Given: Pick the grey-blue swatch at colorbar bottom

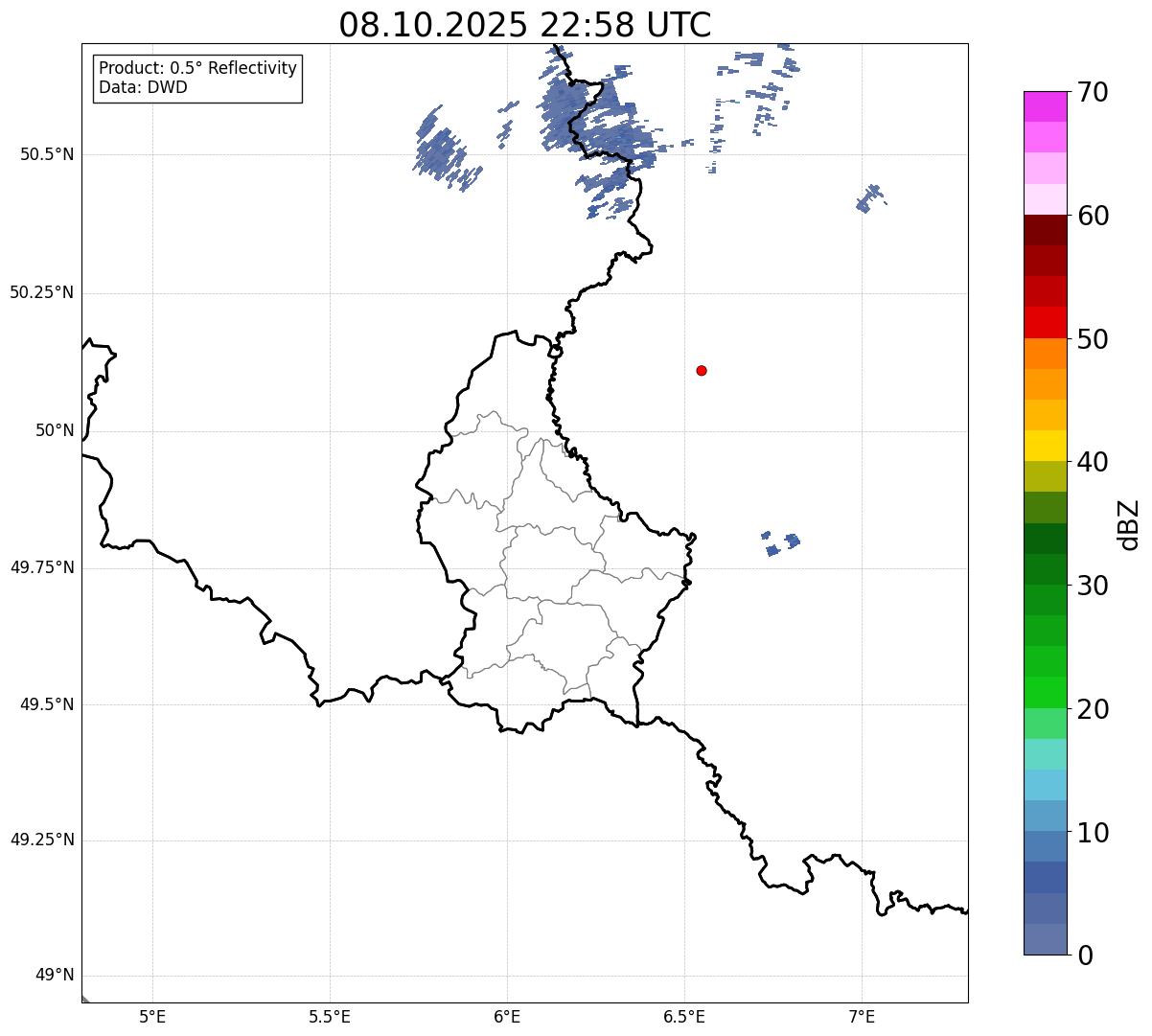Looking at the screenshot, I should 1046,939.
